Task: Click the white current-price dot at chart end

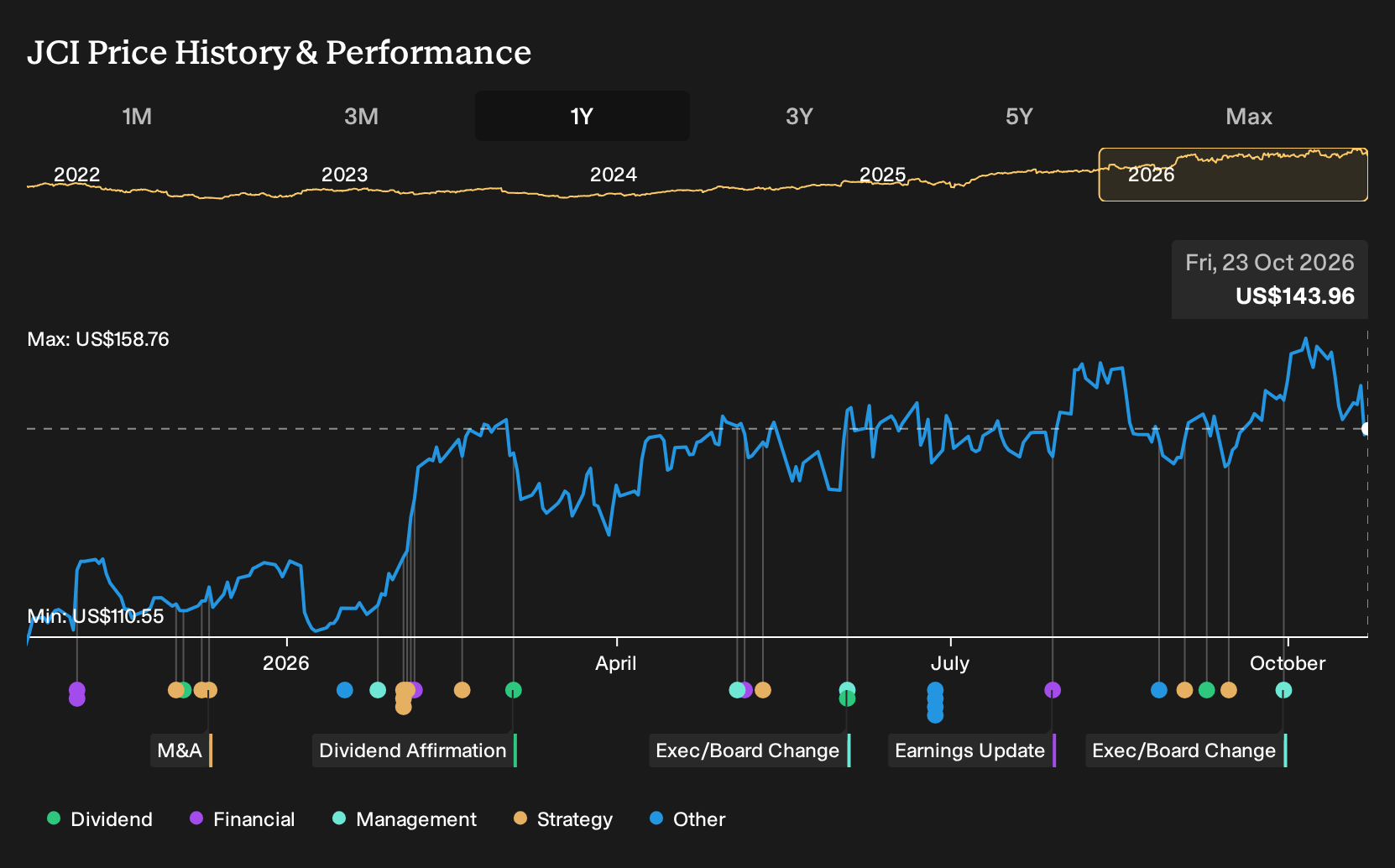Action: click(1366, 429)
